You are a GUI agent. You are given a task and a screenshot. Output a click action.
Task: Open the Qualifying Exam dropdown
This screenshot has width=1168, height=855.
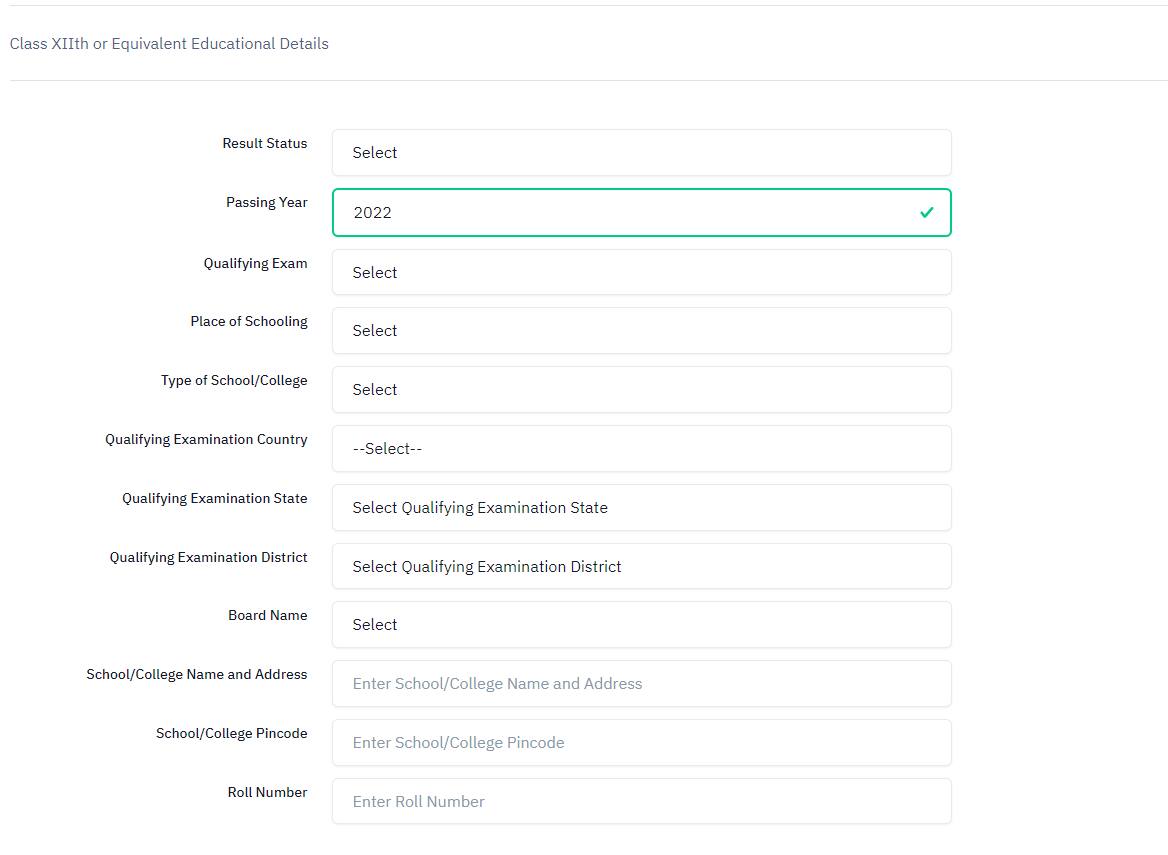click(x=641, y=272)
